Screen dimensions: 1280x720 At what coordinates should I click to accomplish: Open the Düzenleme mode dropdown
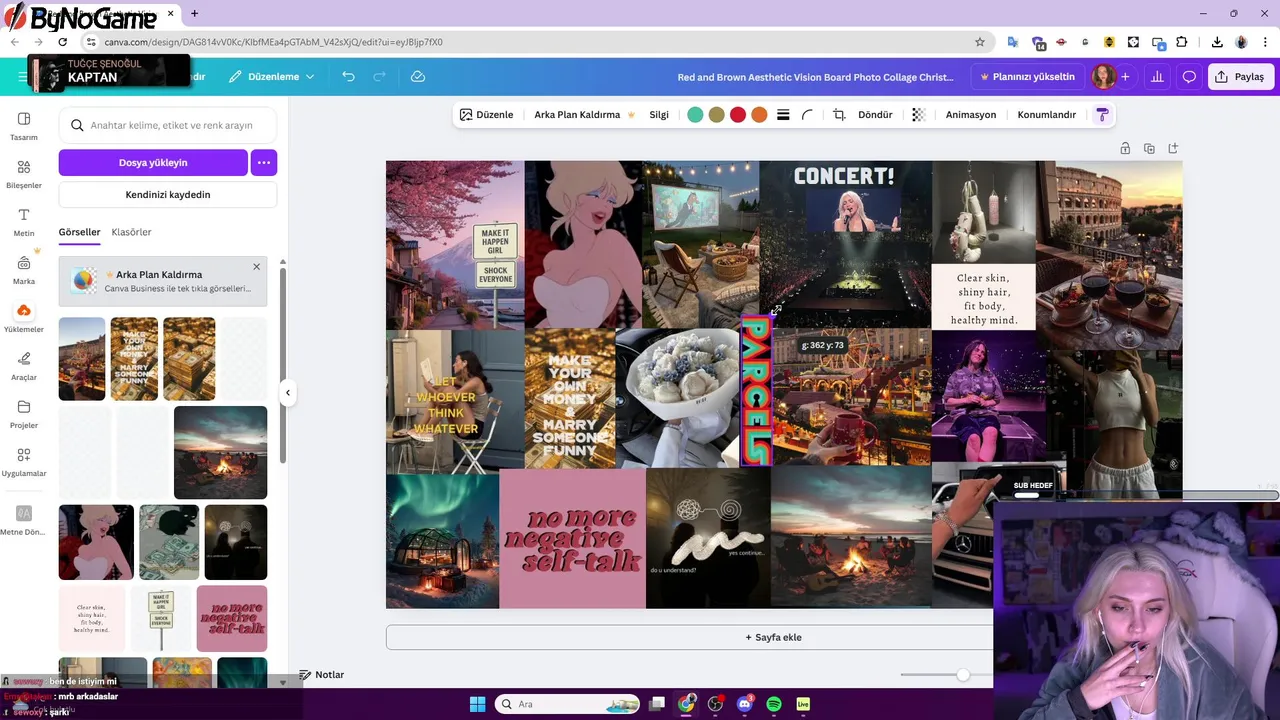point(271,77)
